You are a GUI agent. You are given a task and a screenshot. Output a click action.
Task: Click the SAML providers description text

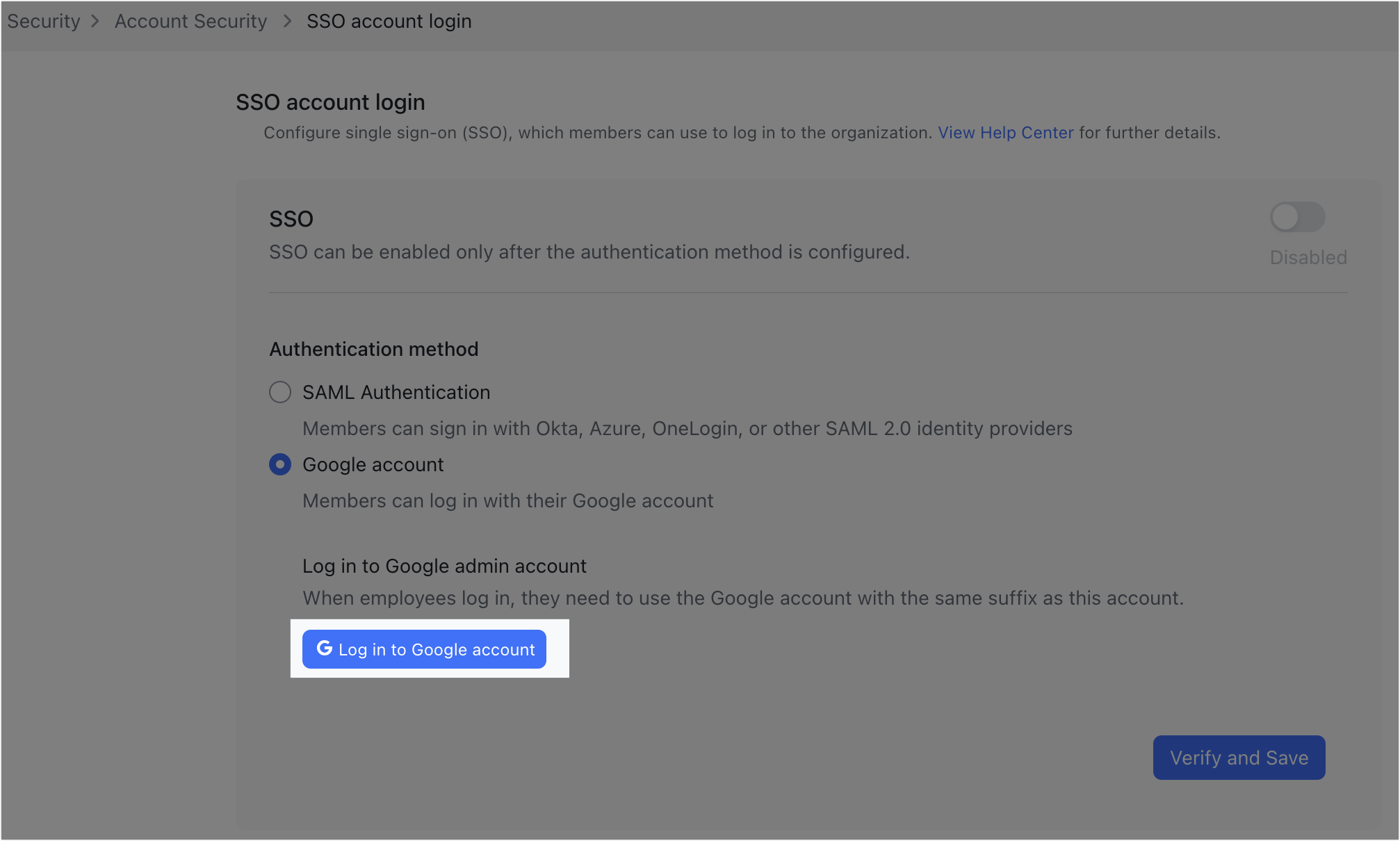click(687, 428)
